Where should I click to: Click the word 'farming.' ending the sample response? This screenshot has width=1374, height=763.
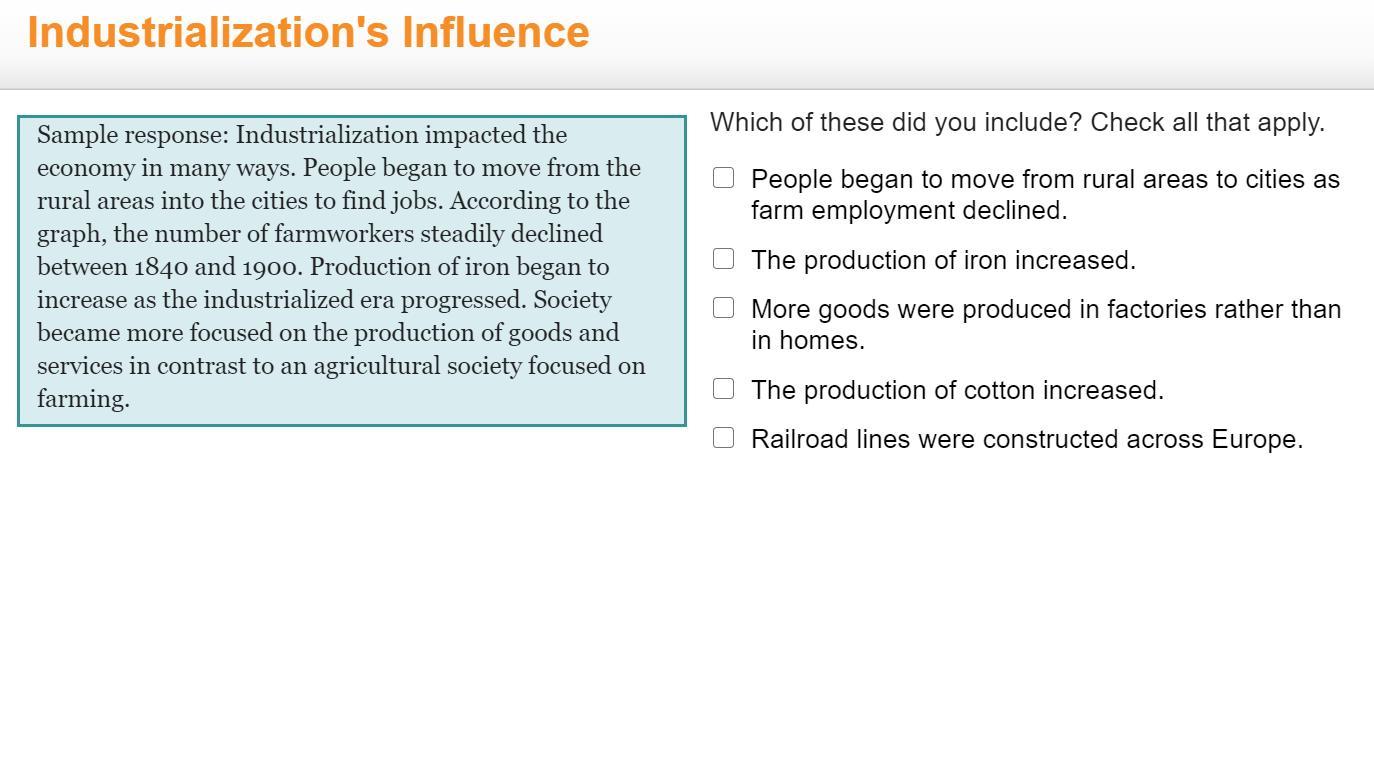tap(83, 399)
